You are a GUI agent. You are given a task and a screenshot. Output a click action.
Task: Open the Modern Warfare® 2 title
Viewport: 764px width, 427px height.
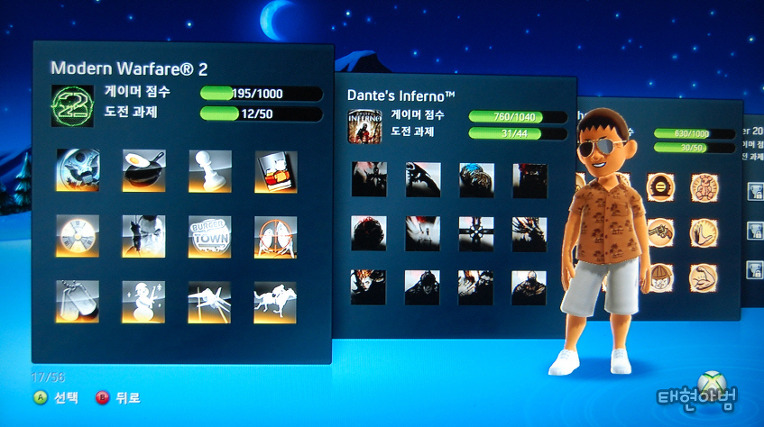coord(129,69)
